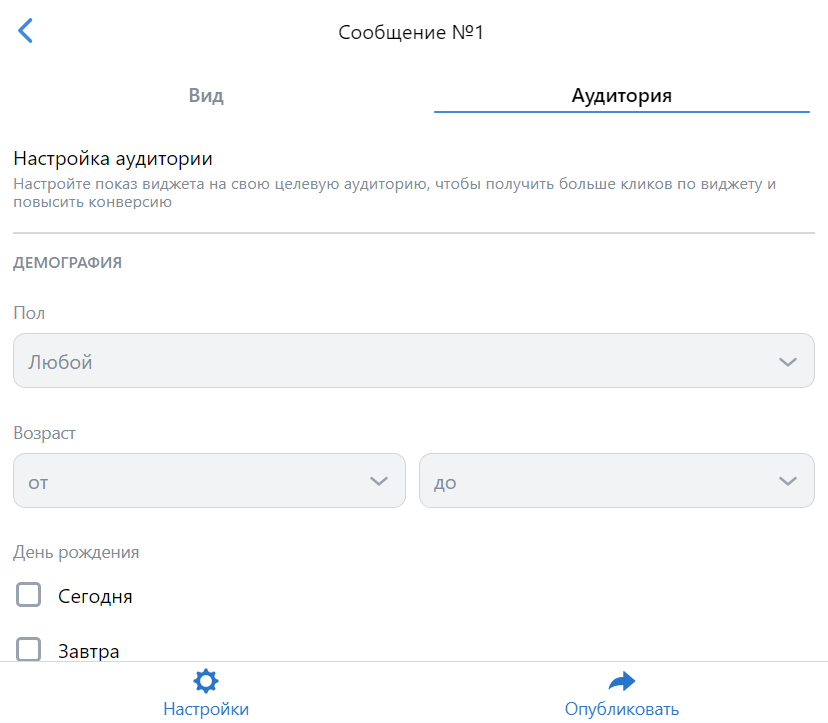Viewport: 828px width, 723px height.
Task: Enable the Сегодня birthday checkbox
Action: coord(29,596)
